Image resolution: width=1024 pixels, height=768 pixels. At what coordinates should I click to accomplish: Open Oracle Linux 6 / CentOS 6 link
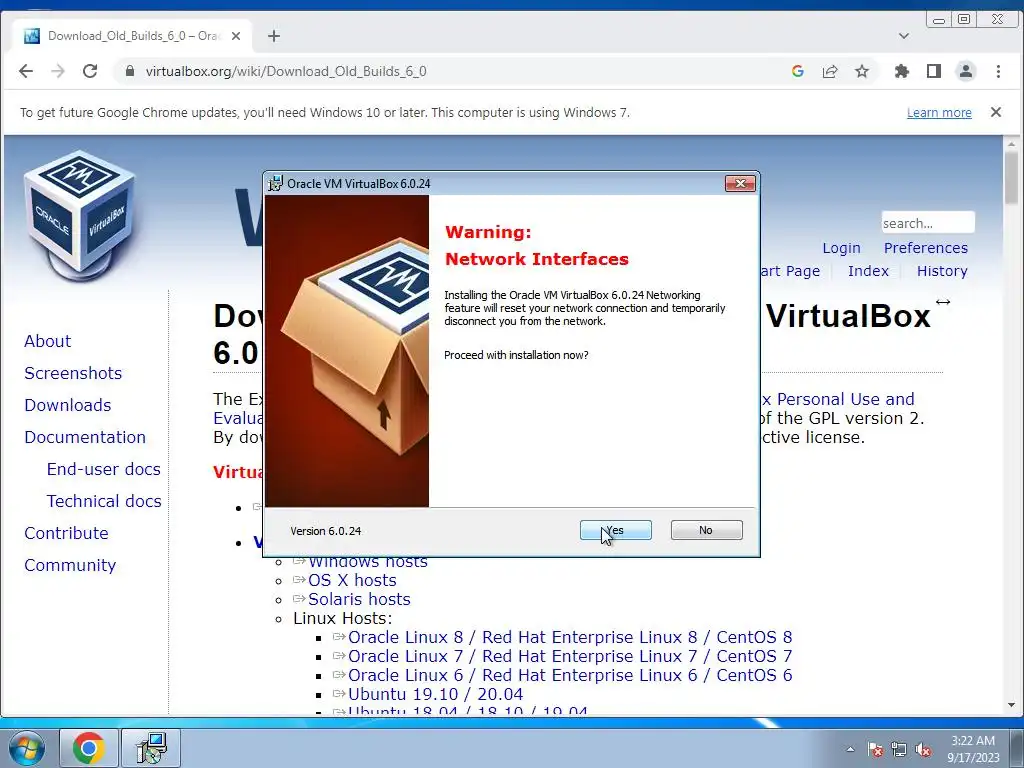[x=569, y=675]
